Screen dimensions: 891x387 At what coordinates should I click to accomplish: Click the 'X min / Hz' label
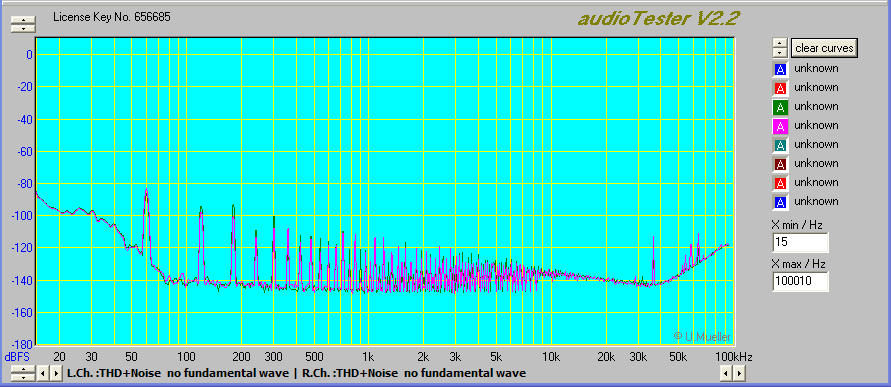click(797, 226)
